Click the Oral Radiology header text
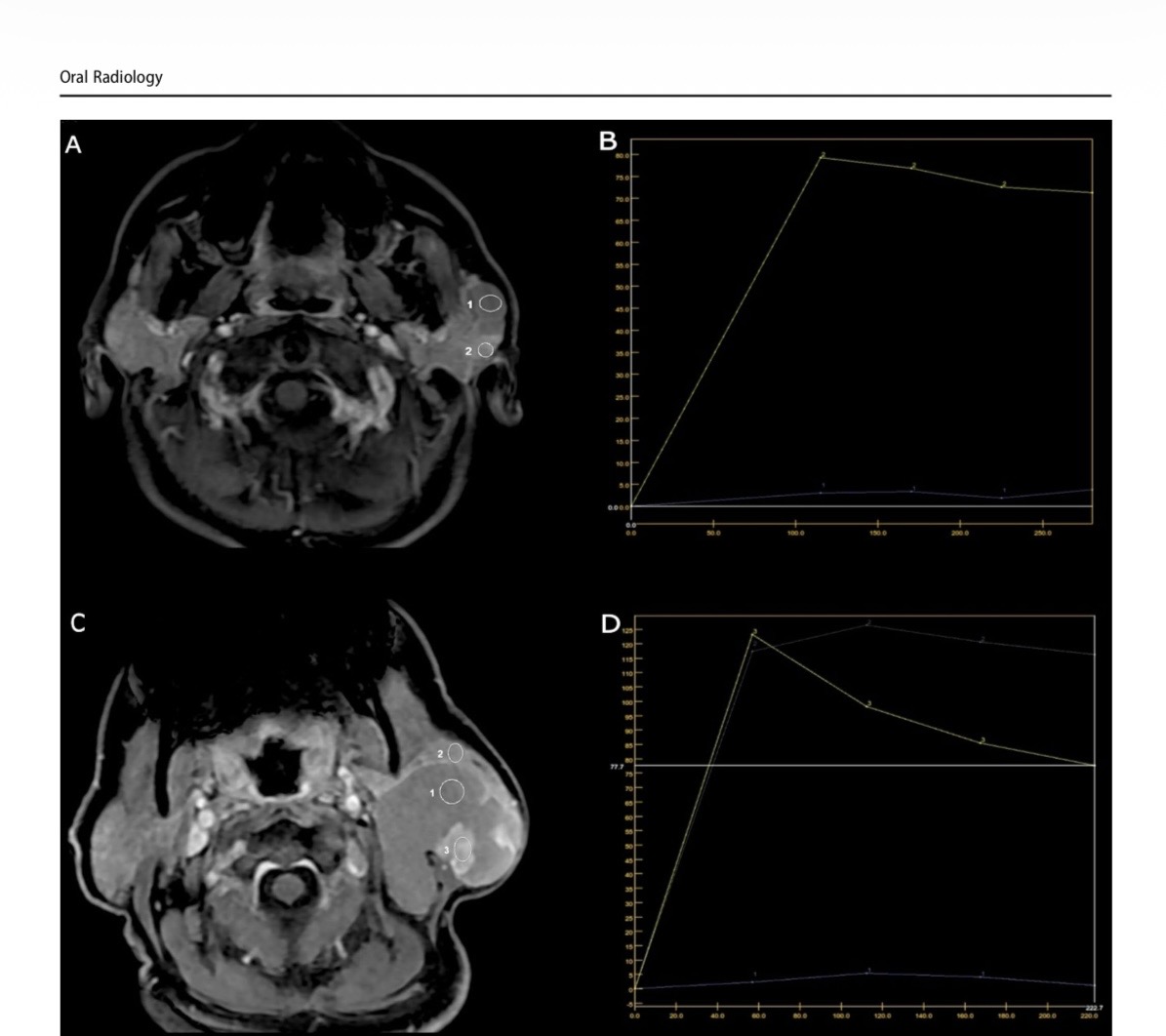This screenshot has width=1166, height=1036. pos(111,77)
